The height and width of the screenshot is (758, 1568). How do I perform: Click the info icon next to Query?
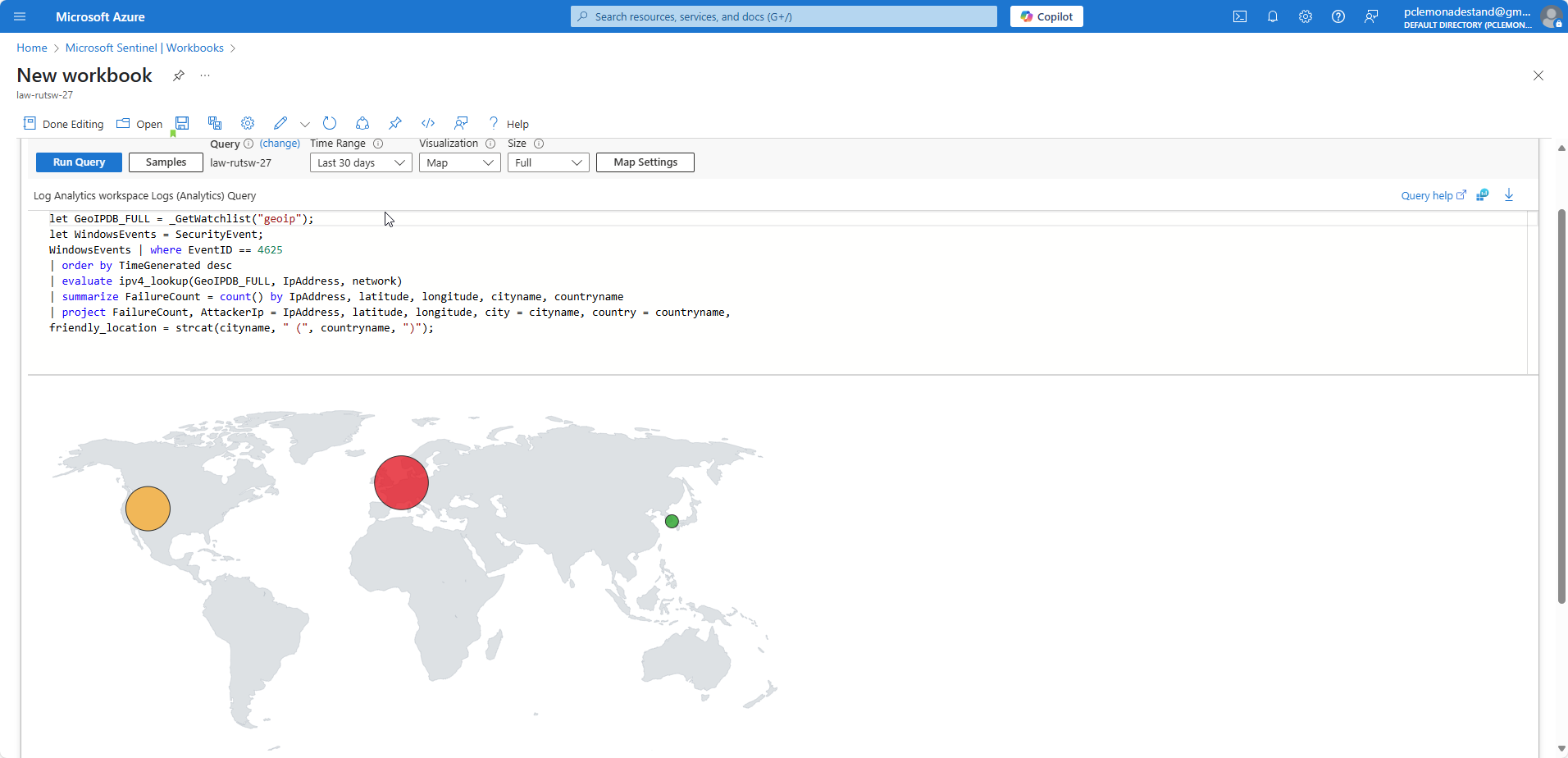[x=248, y=144]
